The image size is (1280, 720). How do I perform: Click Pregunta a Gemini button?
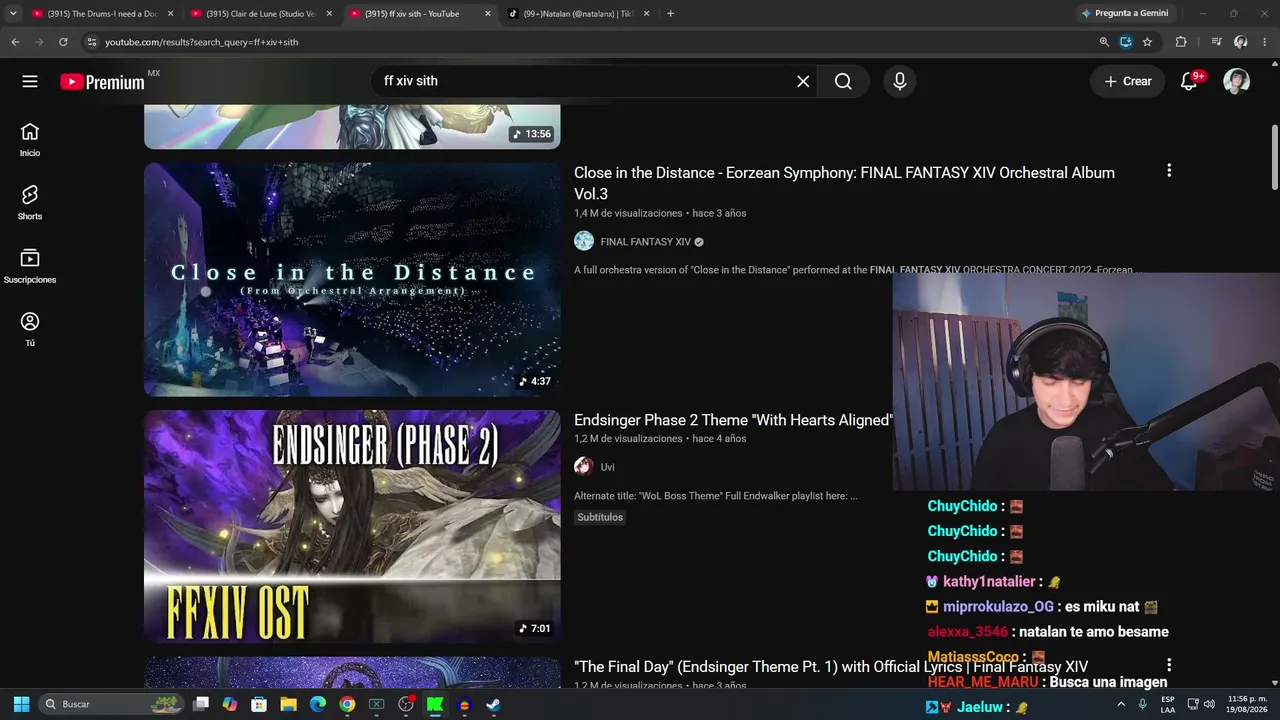[x=1125, y=13]
